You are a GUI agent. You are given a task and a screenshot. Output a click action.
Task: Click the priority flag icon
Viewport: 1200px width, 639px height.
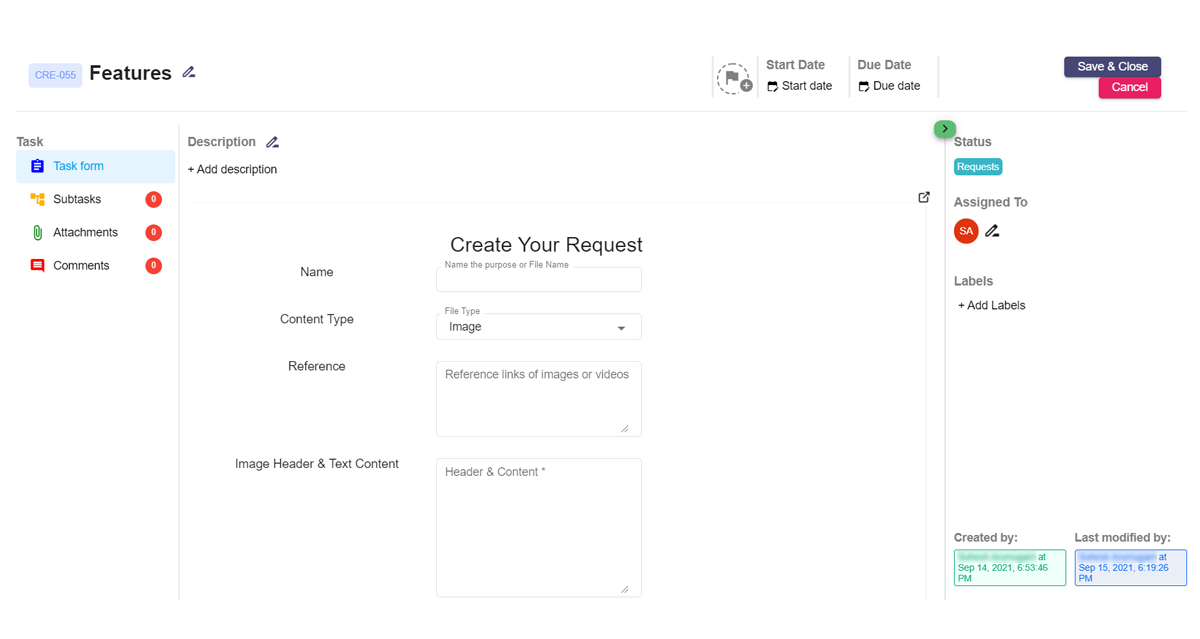pos(734,77)
